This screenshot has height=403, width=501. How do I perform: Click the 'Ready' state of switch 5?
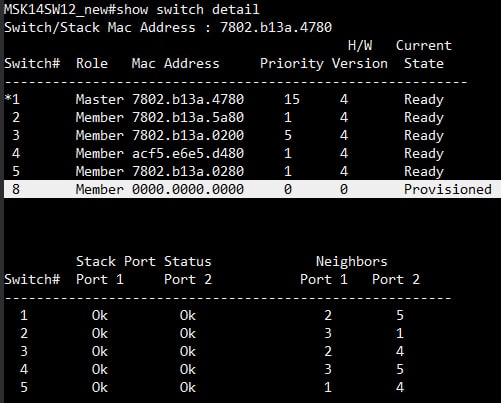(424, 172)
